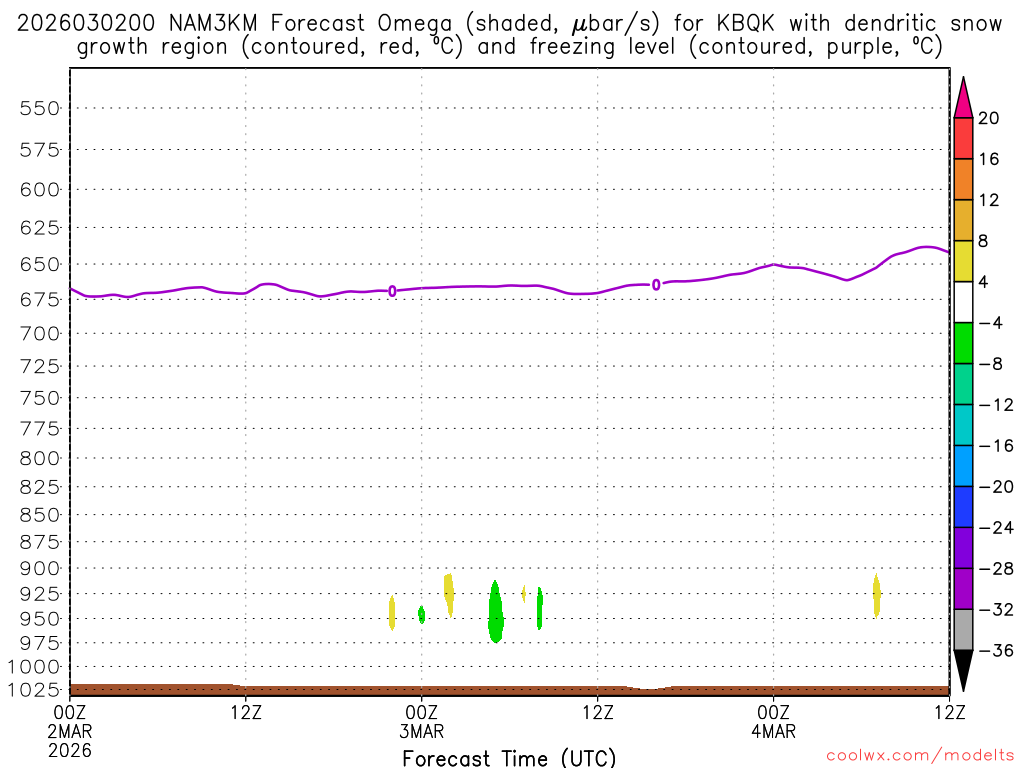Click the color bar label '20'
Screen dimensions: 1024x768
[988, 118]
